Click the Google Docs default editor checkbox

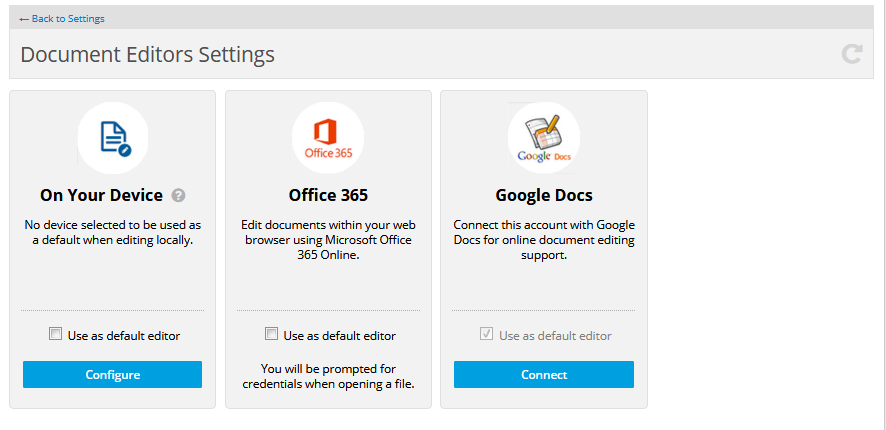click(487, 335)
